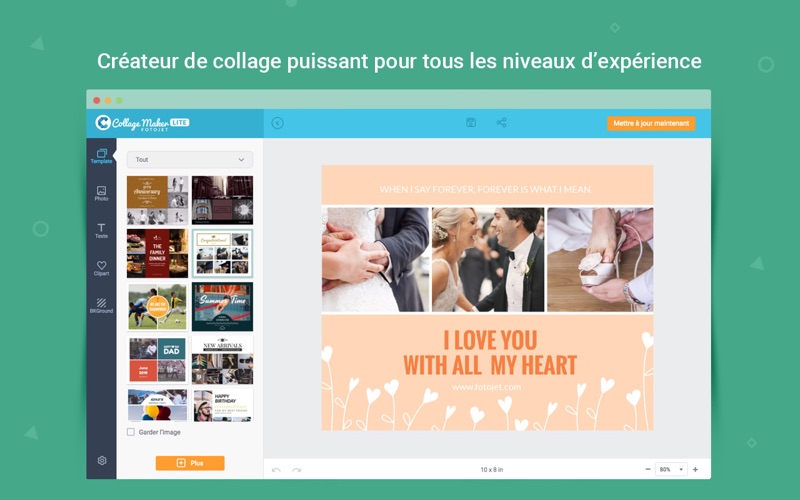800x500 pixels.
Task: Select the BKGround pattern icon
Action: pos(102,306)
